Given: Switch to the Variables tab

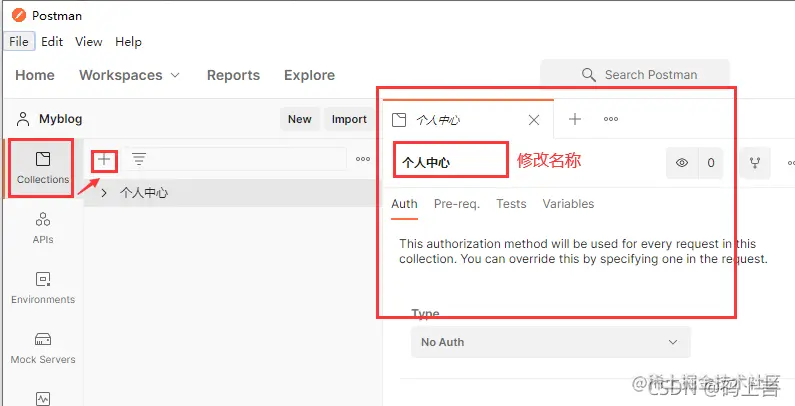Looking at the screenshot, I should tap(568, 204).
